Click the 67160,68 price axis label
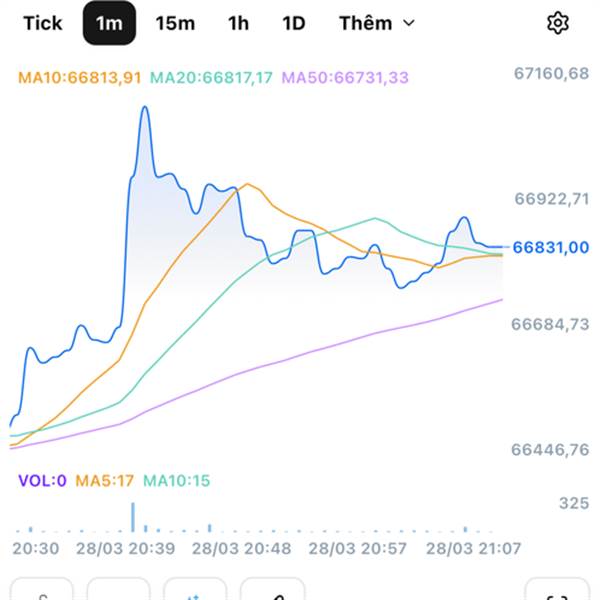 coord(551,73)
